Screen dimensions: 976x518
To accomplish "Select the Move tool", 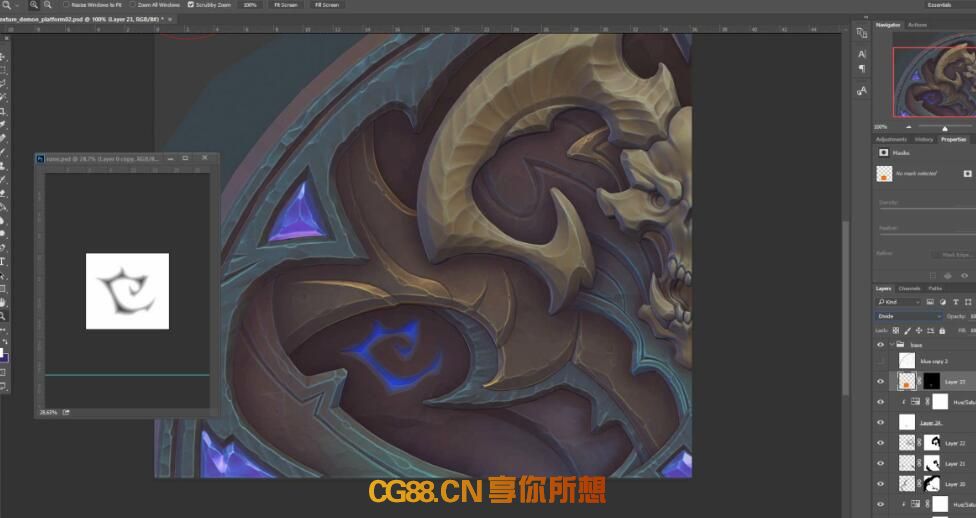I will (3, 57).
